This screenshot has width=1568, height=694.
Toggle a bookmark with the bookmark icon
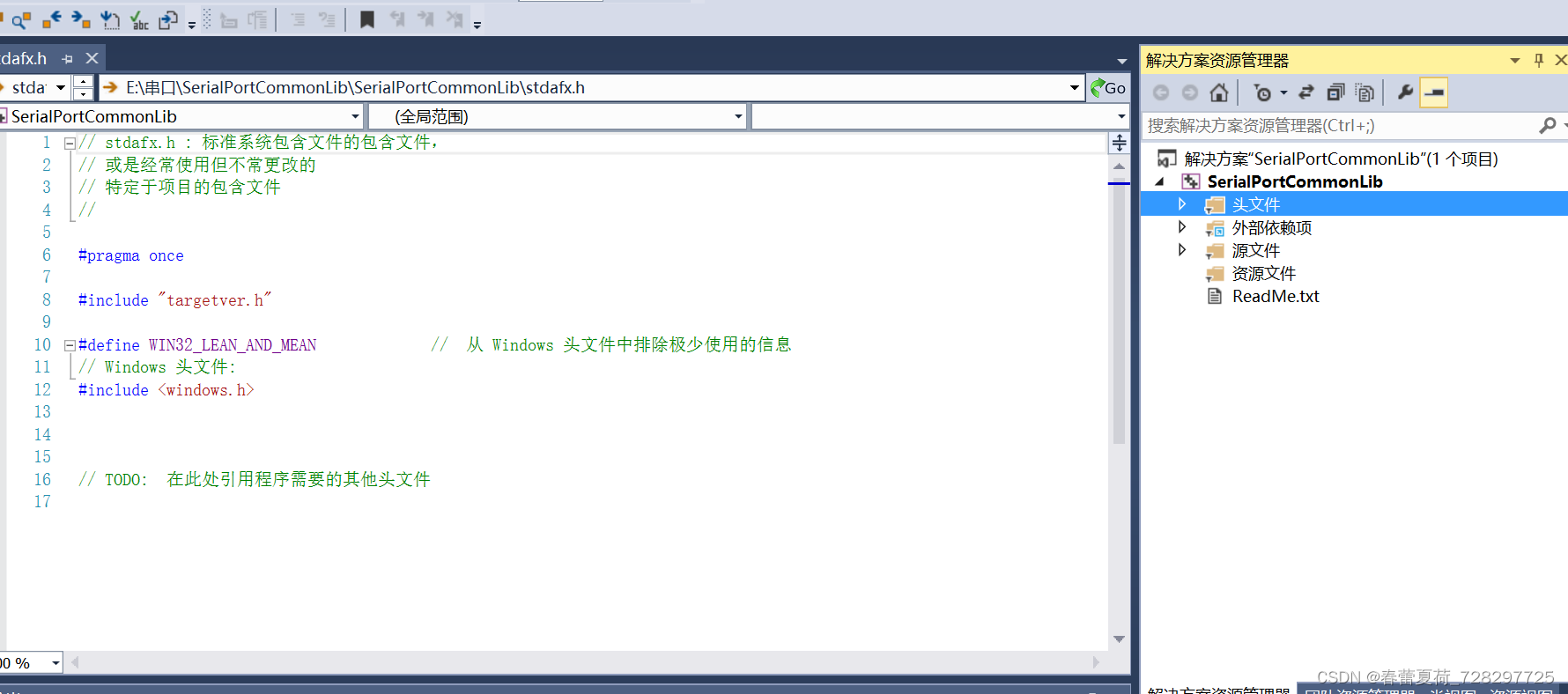367,19
